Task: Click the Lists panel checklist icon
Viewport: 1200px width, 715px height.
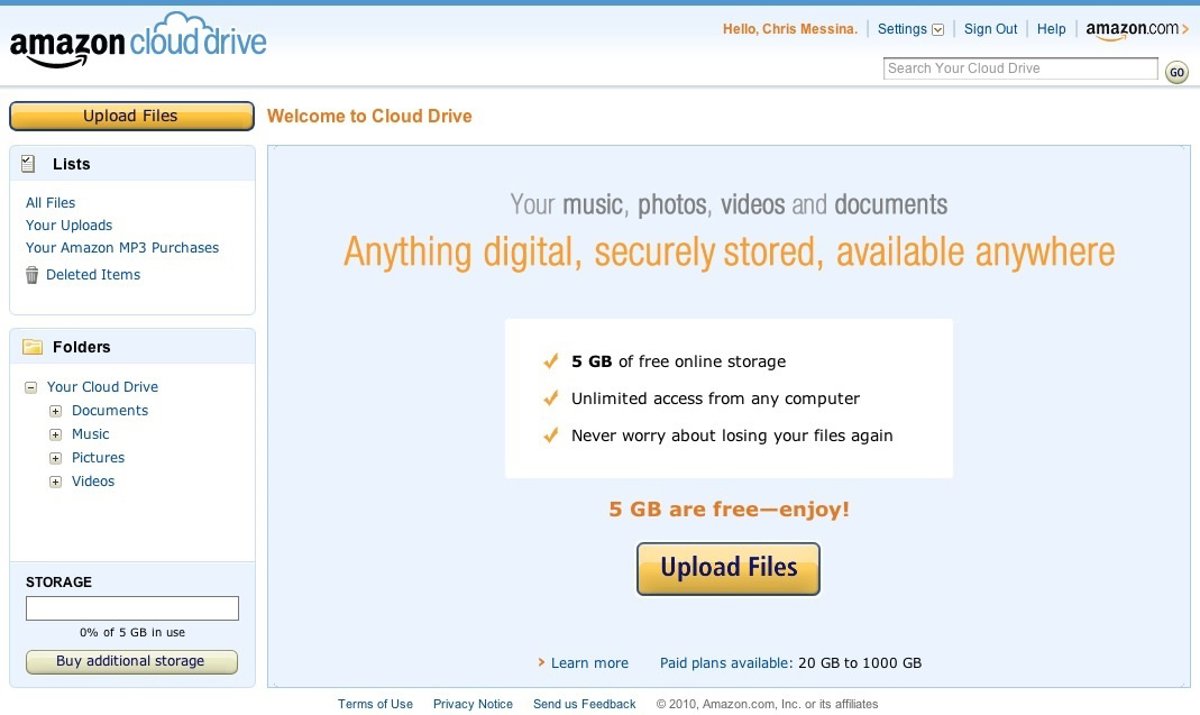Action: point(29,164)
